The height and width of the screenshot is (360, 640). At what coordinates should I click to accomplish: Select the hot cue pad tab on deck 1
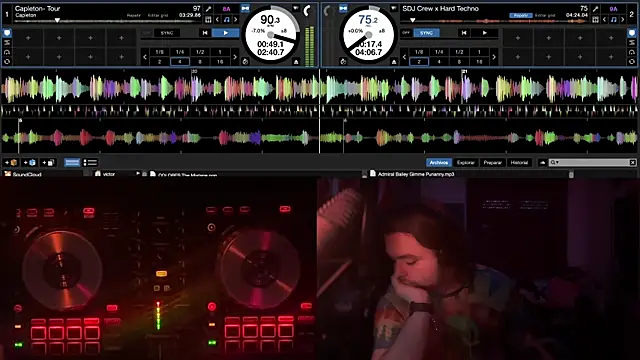coord(7,33)
